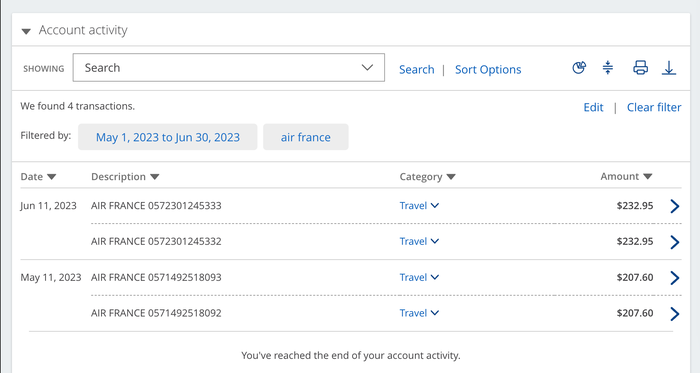Open details arrow for AIR FRANCE 0572301245333
This screenshot has height=373, width=700.
pyautogui.click(x=675, y=206)
